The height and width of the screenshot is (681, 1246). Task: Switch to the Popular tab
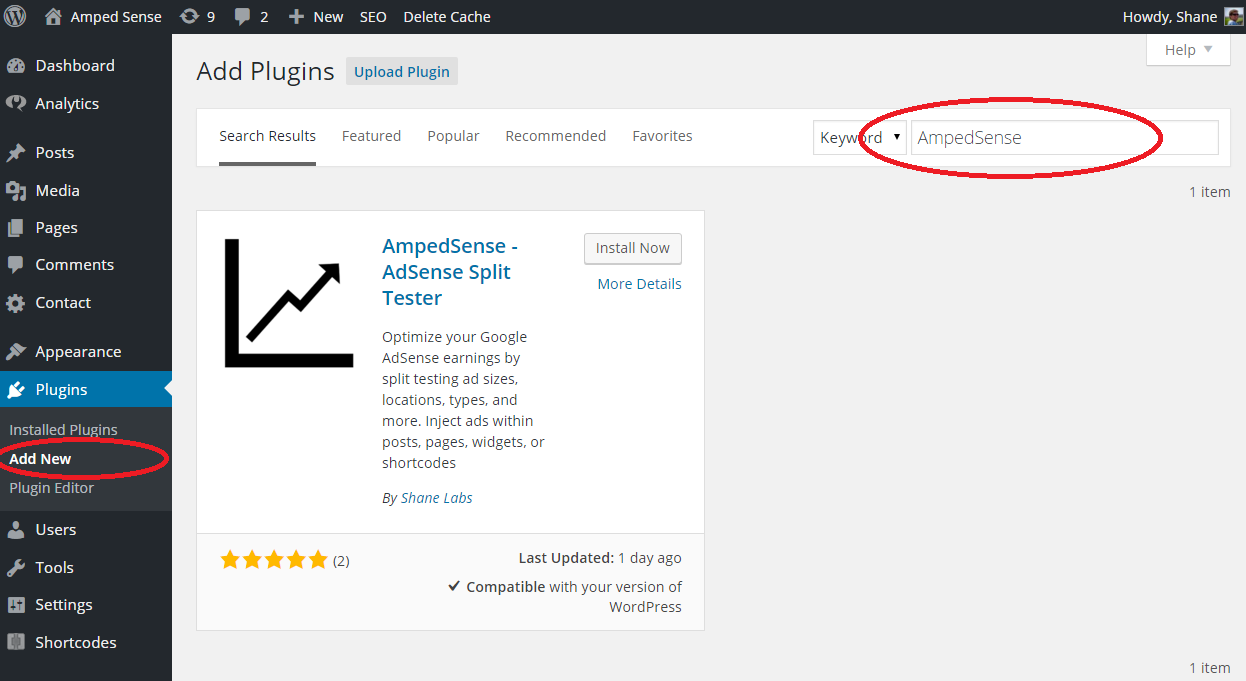coord(453,136)
